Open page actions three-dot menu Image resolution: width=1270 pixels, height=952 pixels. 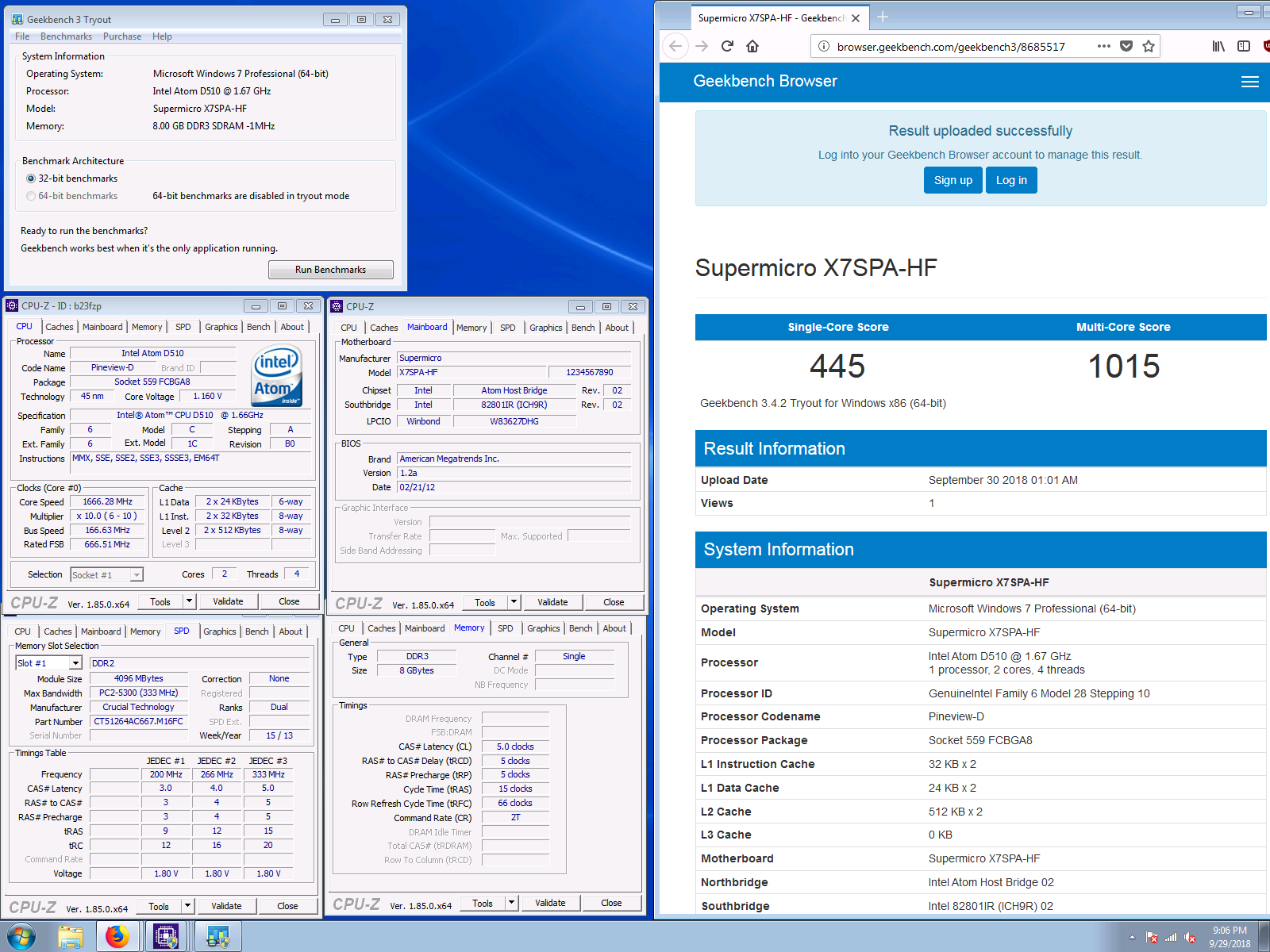pyautogui.click(x=1104, y=46)
